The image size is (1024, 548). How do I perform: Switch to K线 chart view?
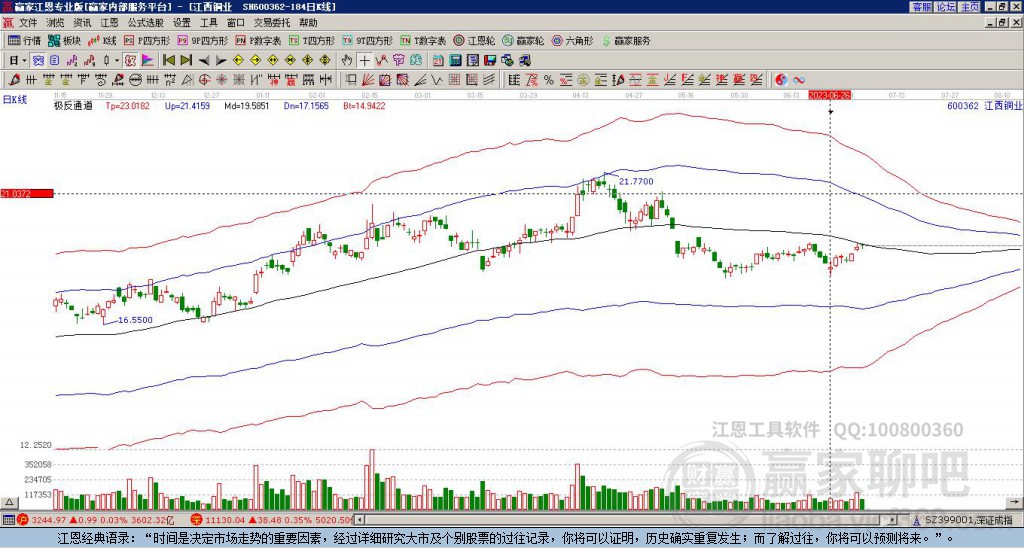point(101,40)
